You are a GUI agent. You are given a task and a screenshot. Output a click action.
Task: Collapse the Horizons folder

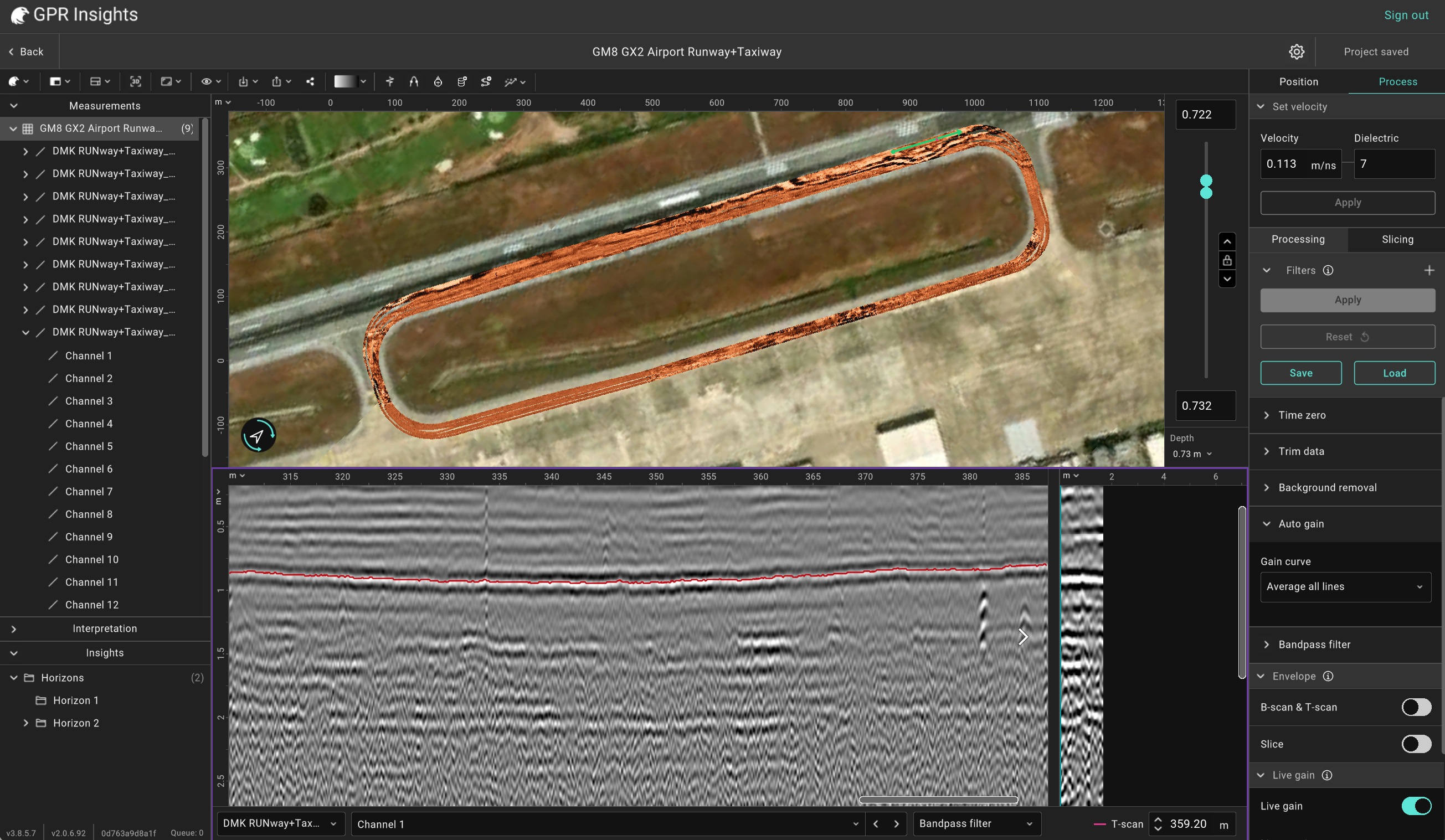point(14,677)
